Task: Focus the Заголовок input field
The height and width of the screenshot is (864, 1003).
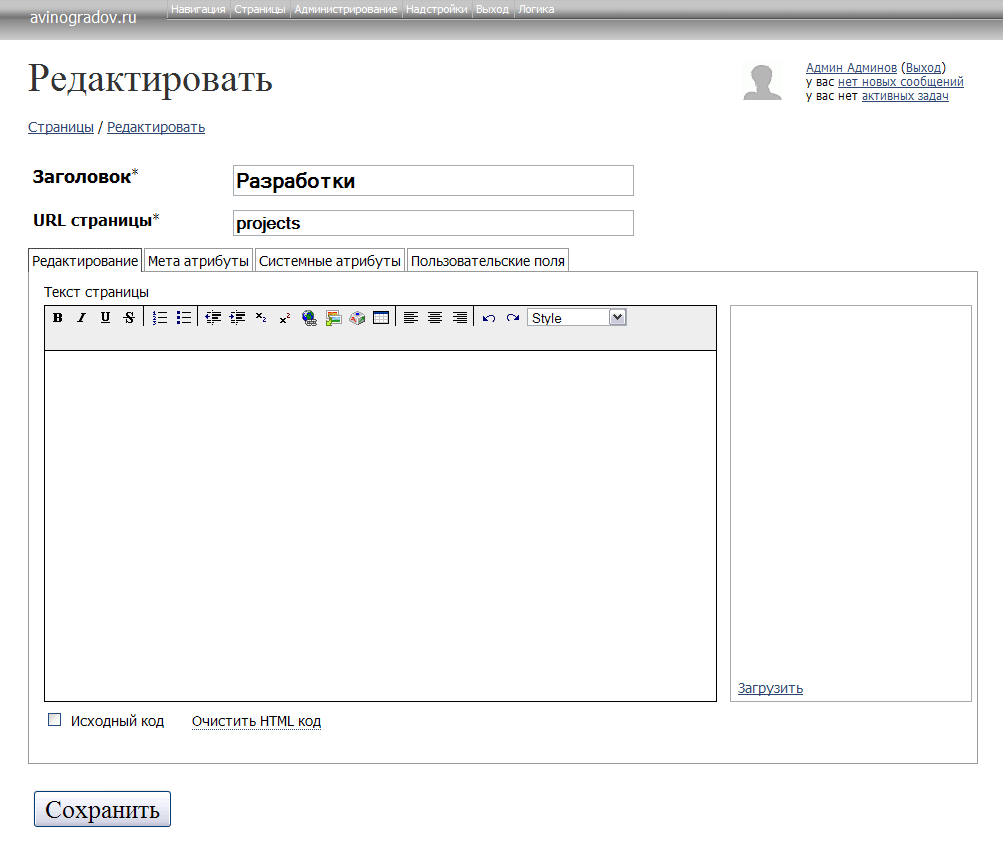Action: click(x=434, y=181)
